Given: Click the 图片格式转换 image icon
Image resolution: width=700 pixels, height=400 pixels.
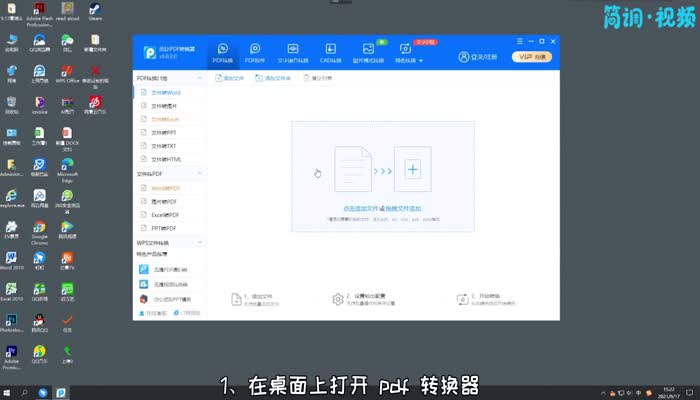Looking at the screenshot, I should (x=368, y=48).
